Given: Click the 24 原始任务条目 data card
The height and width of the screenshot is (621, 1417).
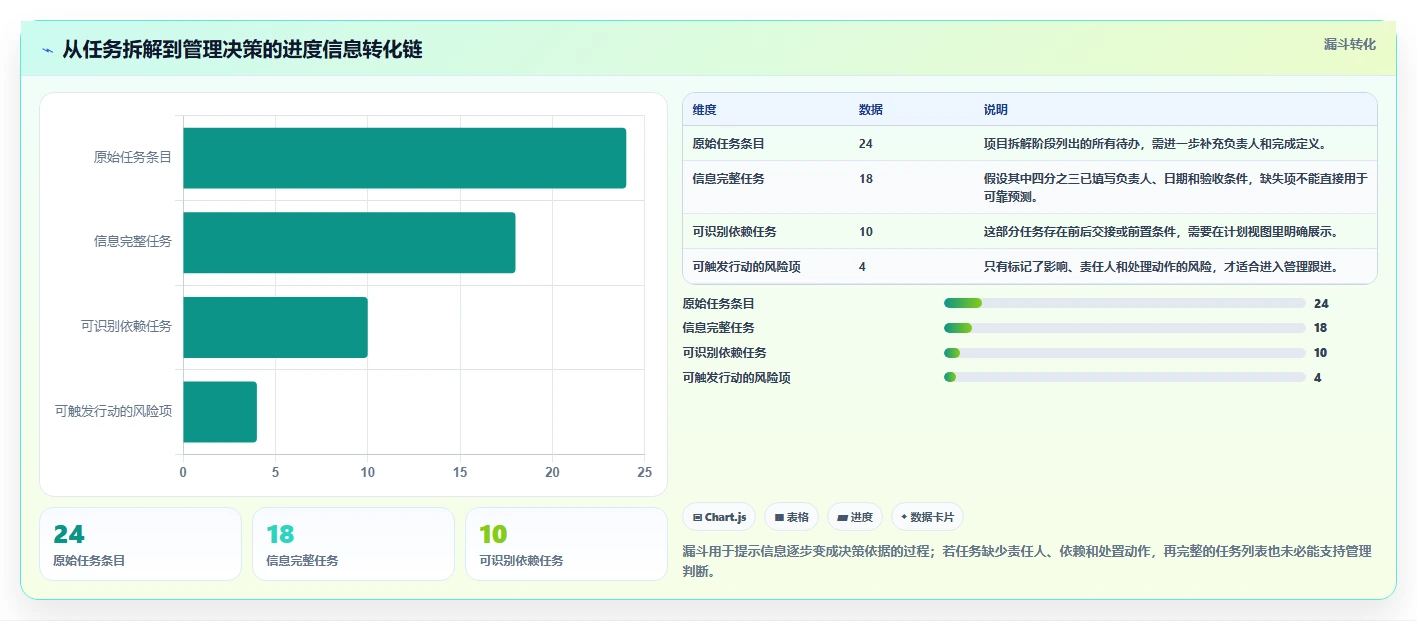Looking at the screenshot, I should point(140,544).
